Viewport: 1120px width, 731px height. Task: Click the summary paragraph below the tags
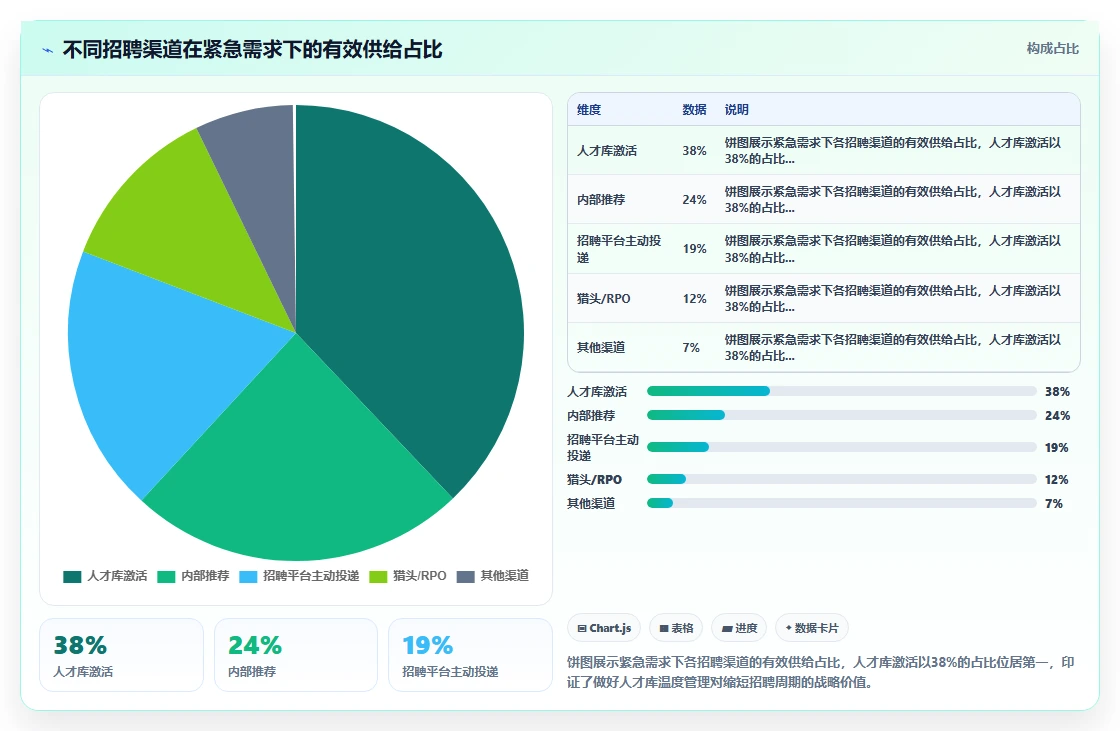coord(821,672)
